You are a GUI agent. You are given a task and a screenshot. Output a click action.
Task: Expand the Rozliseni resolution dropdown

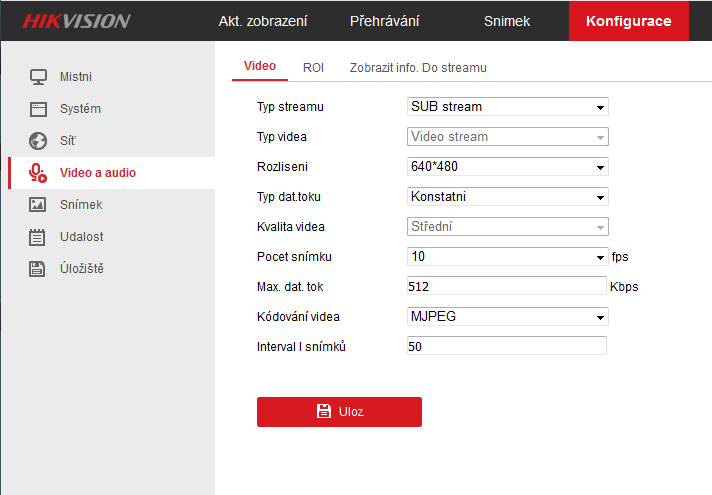[x=507, y=167]
